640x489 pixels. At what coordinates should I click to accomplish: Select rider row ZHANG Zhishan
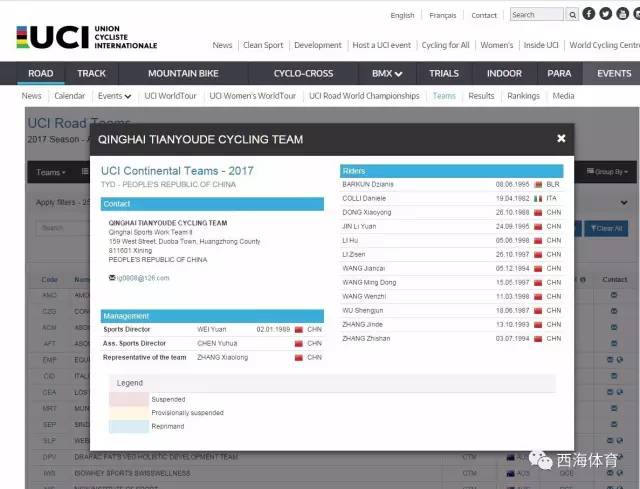451,338
